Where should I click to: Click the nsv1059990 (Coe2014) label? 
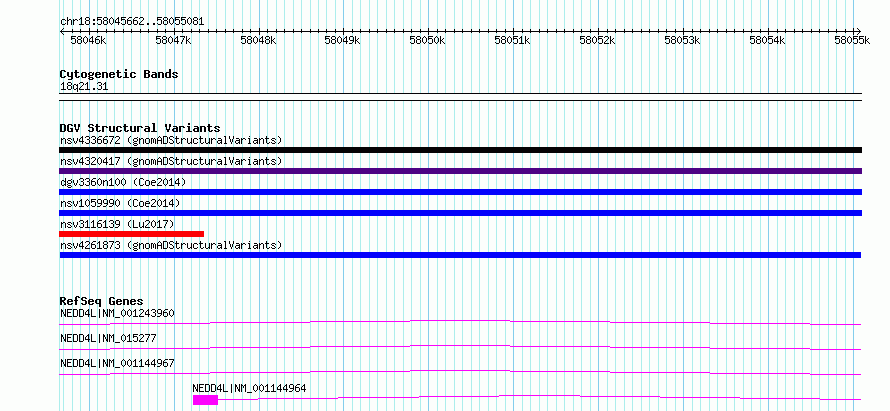120,203
